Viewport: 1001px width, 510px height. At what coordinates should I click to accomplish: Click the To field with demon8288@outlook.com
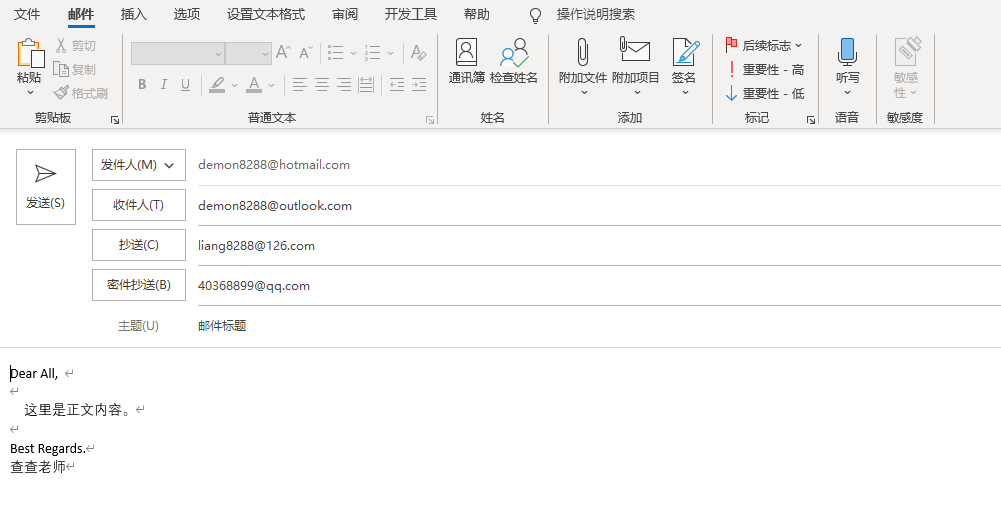point(599,206)
